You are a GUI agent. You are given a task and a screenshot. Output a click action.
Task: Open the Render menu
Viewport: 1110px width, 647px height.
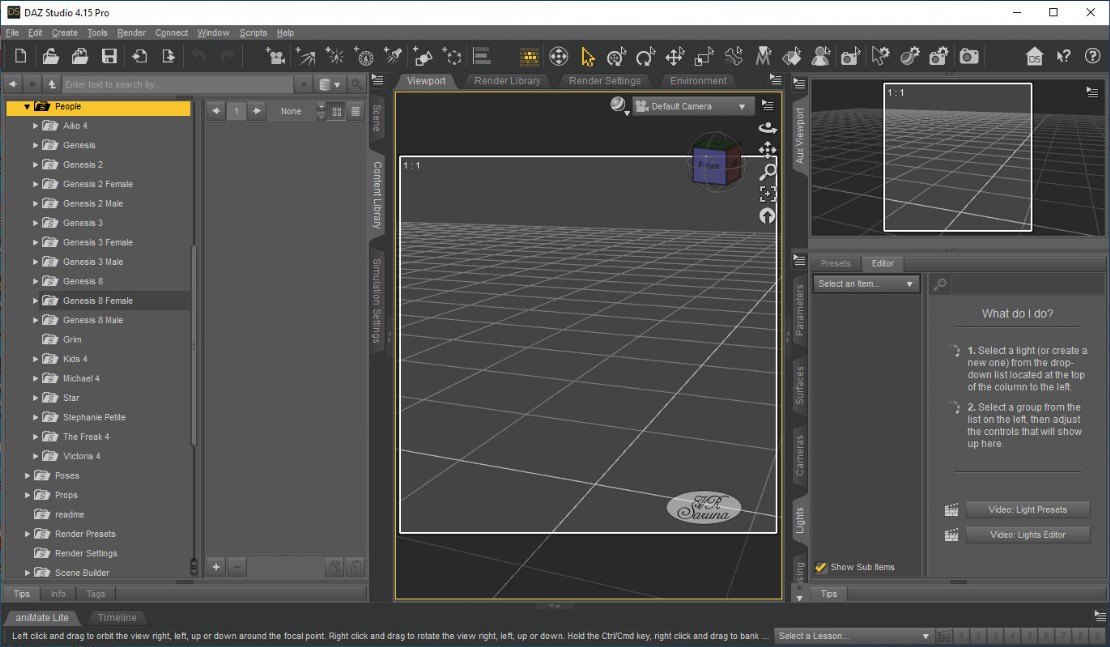tap(131, 33)
